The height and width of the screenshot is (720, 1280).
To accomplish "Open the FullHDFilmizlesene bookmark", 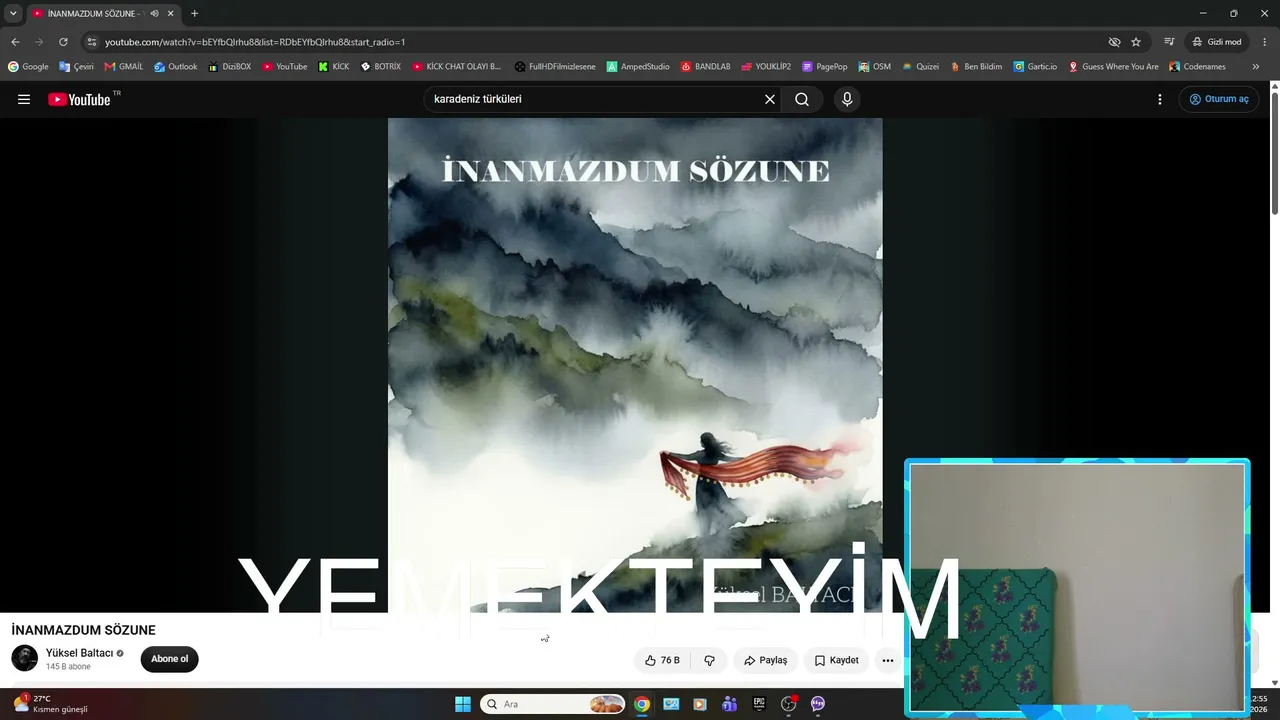I will pos(555,67).
